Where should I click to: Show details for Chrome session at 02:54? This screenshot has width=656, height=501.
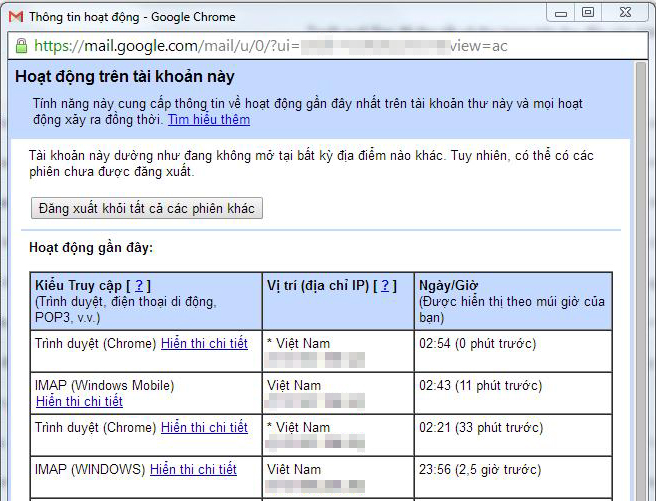pyautogui.click(x=204, y=343)
